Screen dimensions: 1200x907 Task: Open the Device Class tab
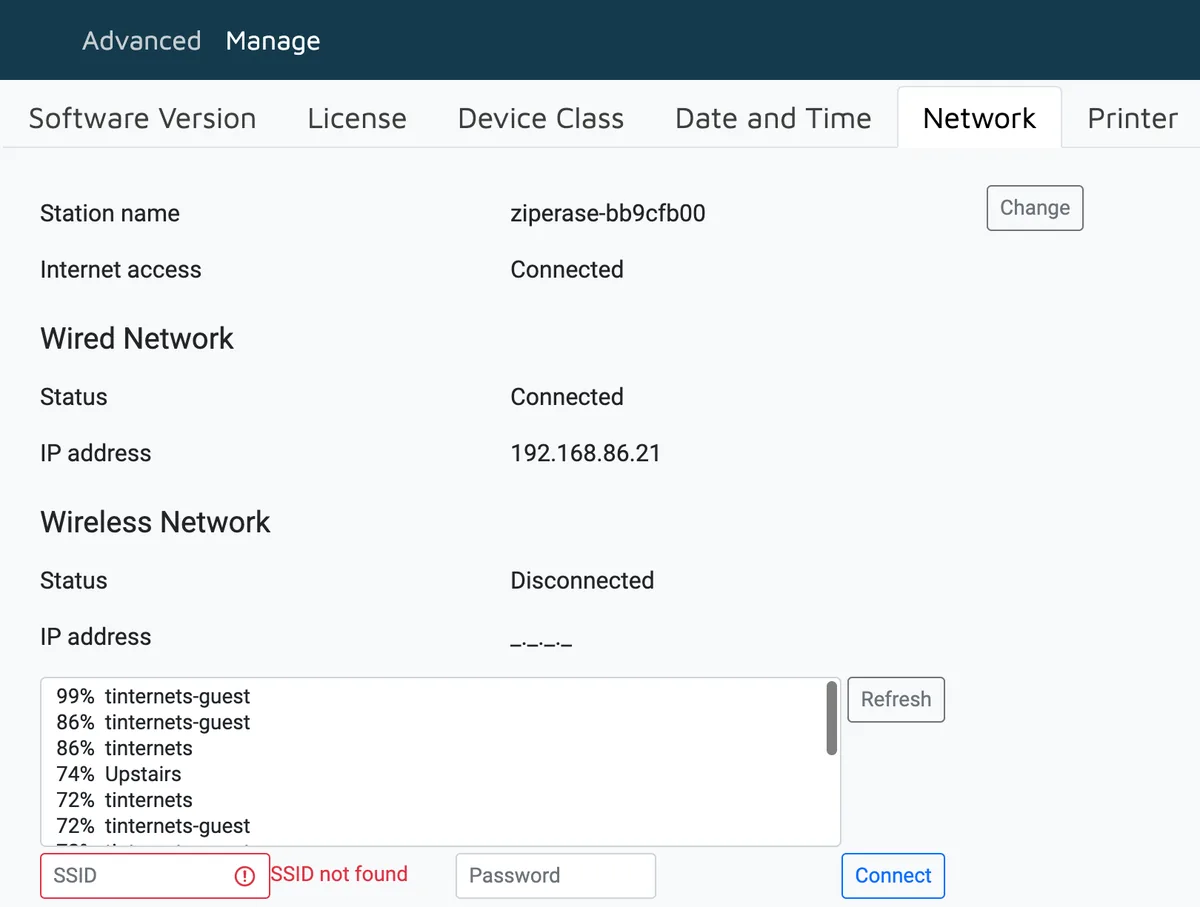(541, 118)
